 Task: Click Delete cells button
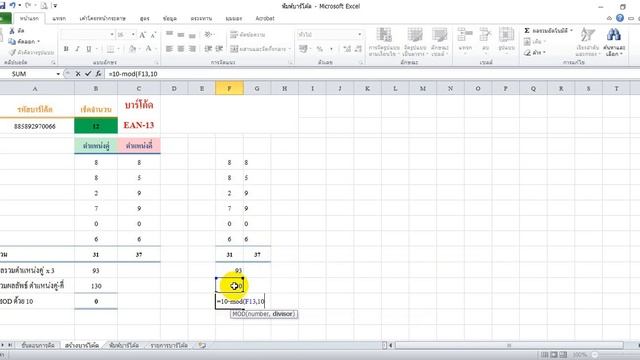(x=485, y=40)
